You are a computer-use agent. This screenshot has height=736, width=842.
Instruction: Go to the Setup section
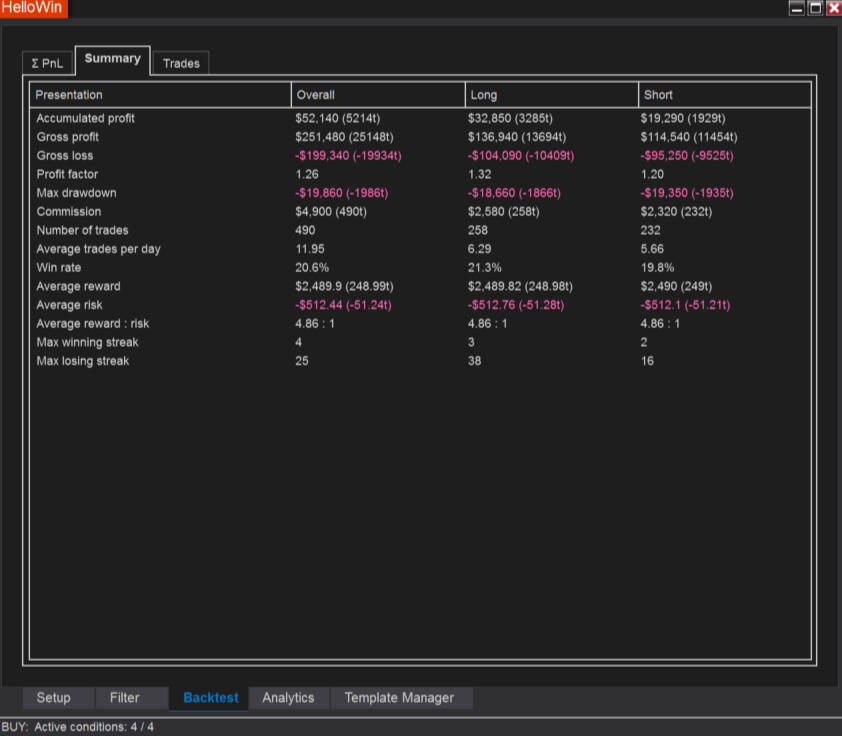tap(54, 698)
